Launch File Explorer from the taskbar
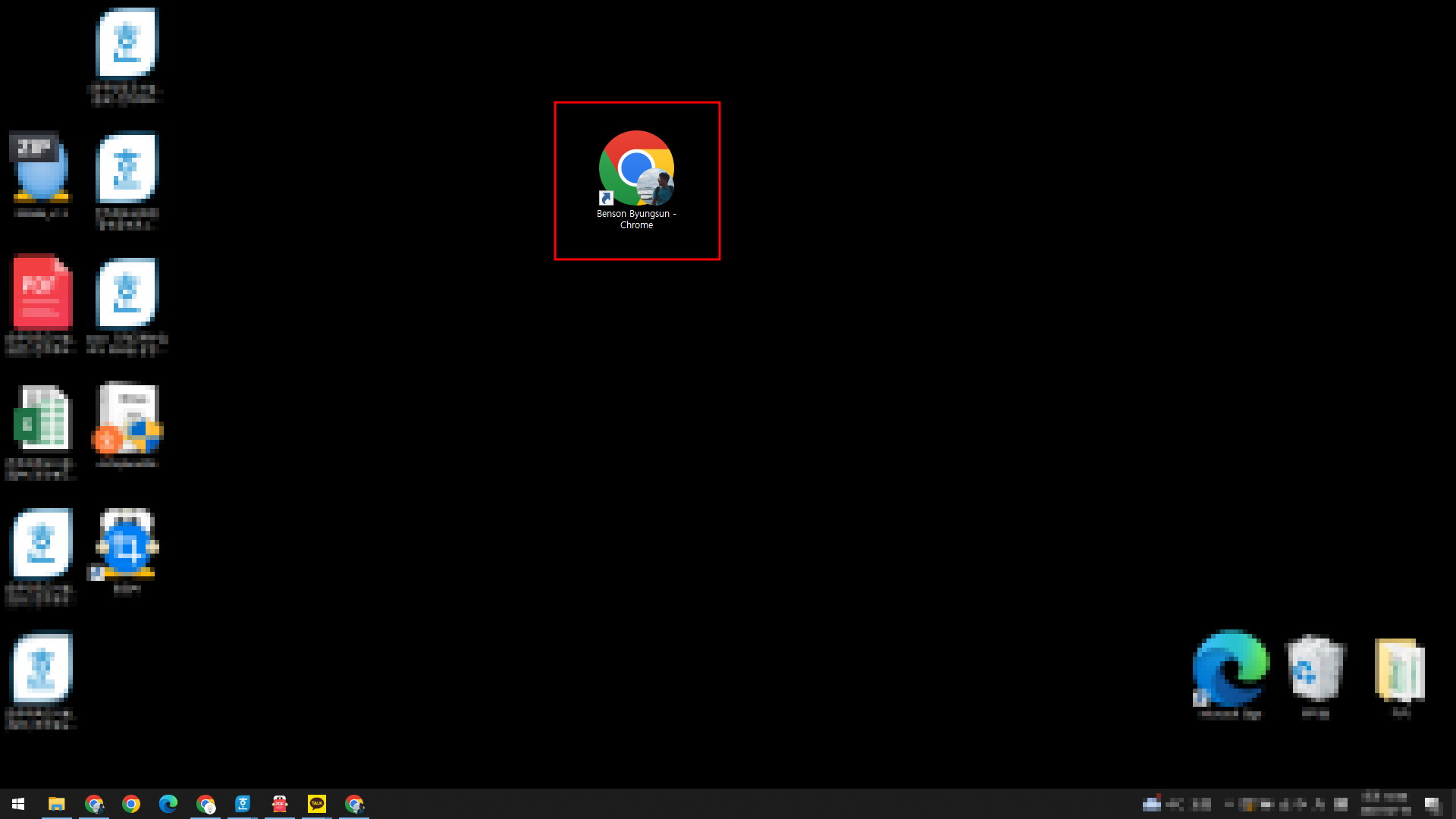Screen dimensions: 1456x819 pyautogui.click(x=57, y=804)
